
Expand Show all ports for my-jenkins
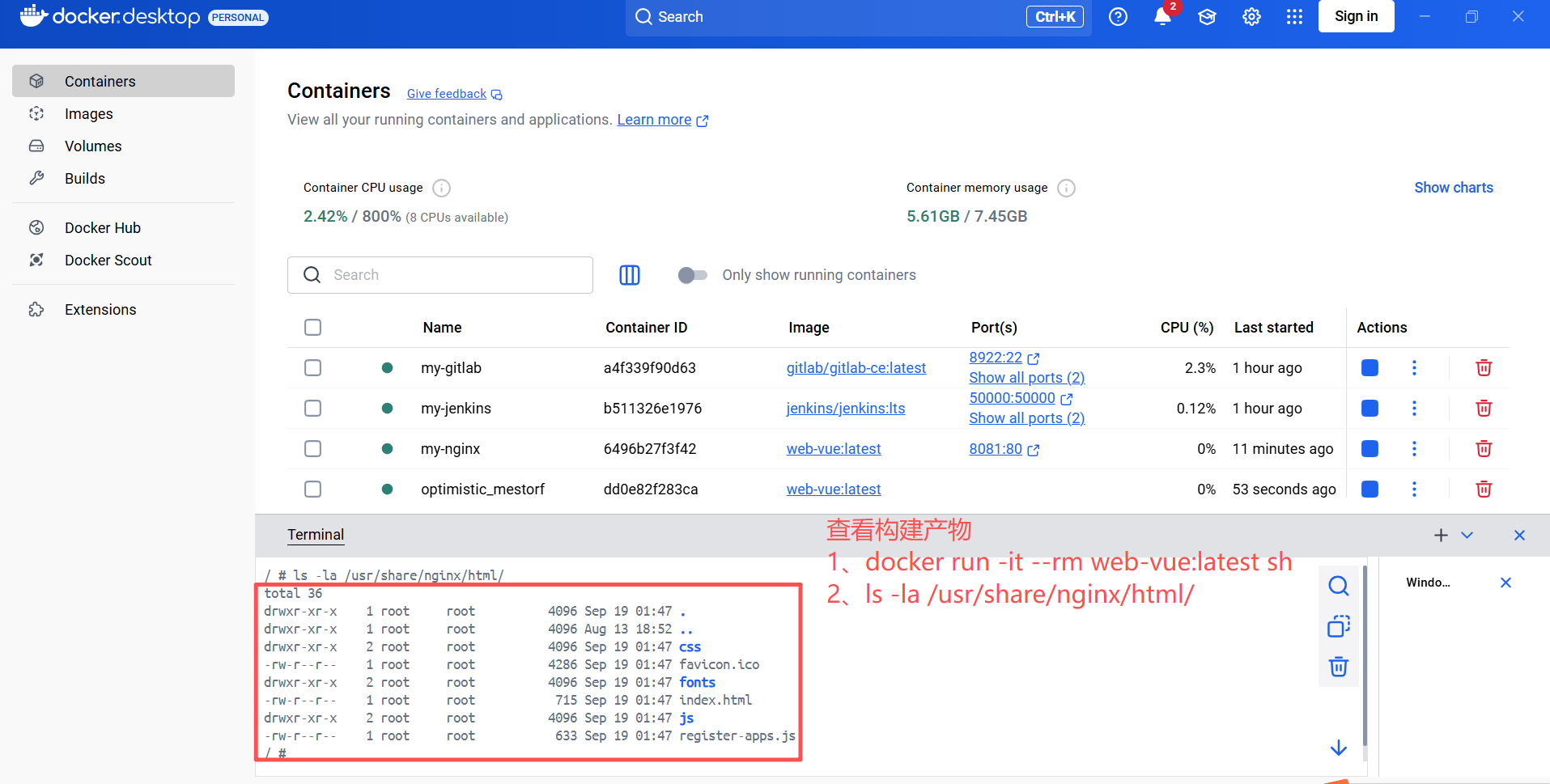point(1026,418)
